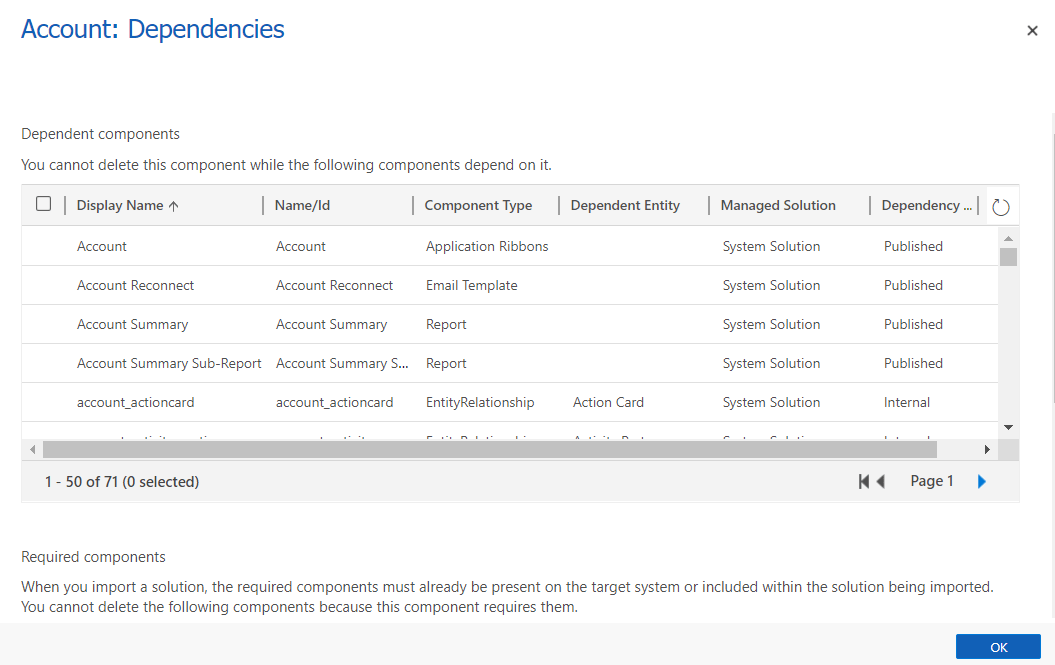
Task: Click the grid's vertical scrollbar thumb
Action: (x=1008, y=257)
